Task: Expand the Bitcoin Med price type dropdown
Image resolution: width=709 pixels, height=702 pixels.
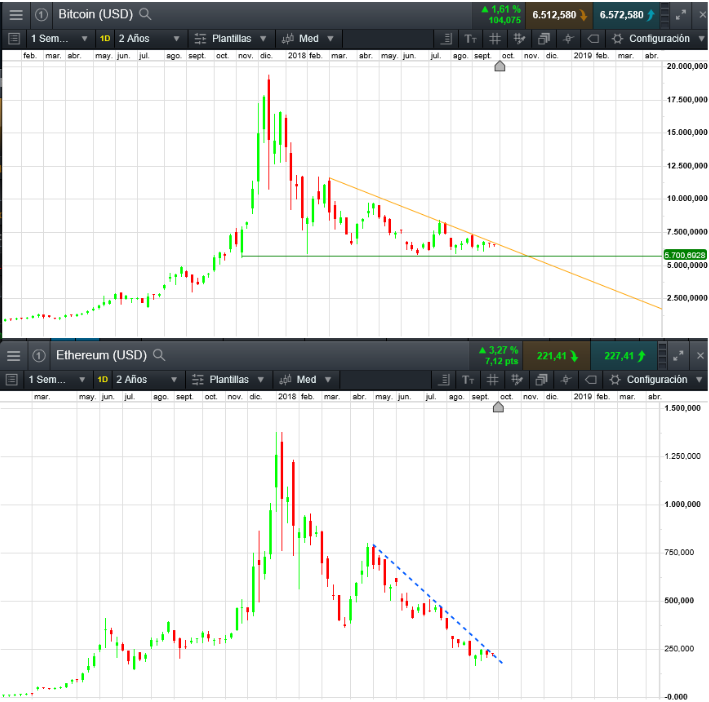Action: 331,39
